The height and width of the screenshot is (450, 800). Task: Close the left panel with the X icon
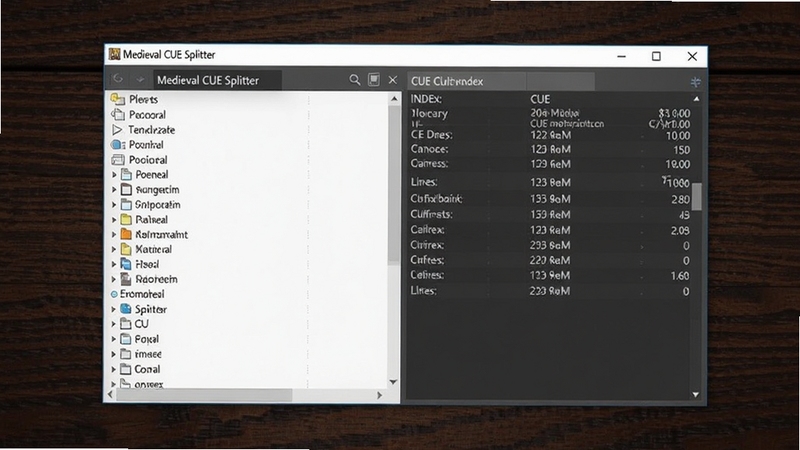tap(393, 80)
